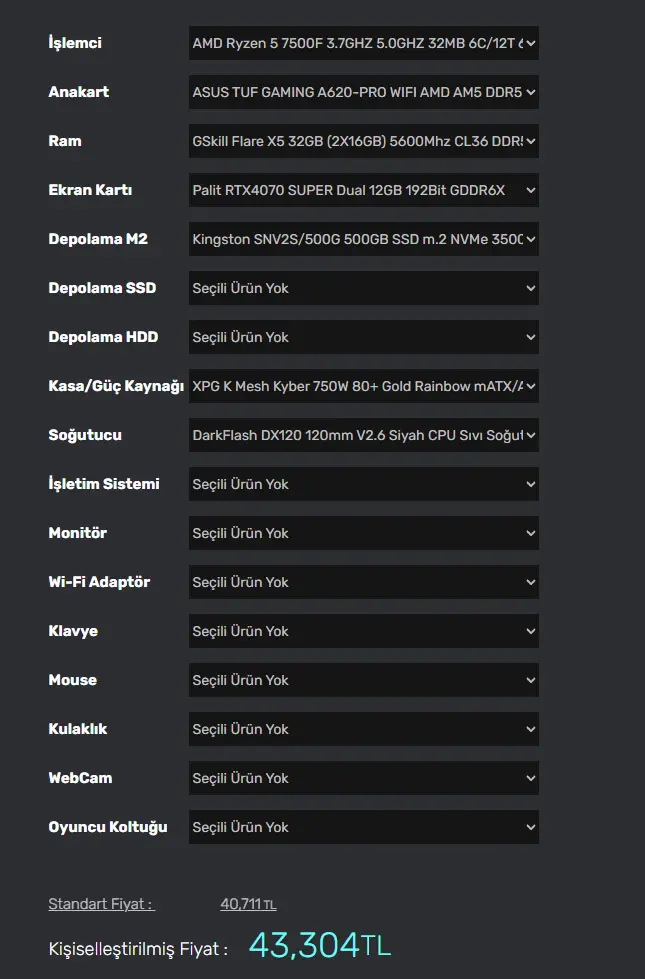Open the İşlemci dropdown with AMD Ryzen 5 7500F
Screen dimensions: 645x979
(x=363, y=43)
